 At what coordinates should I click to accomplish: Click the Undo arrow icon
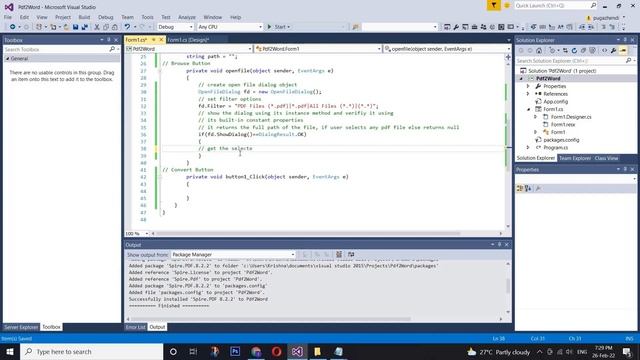click(x=127, y=27)
